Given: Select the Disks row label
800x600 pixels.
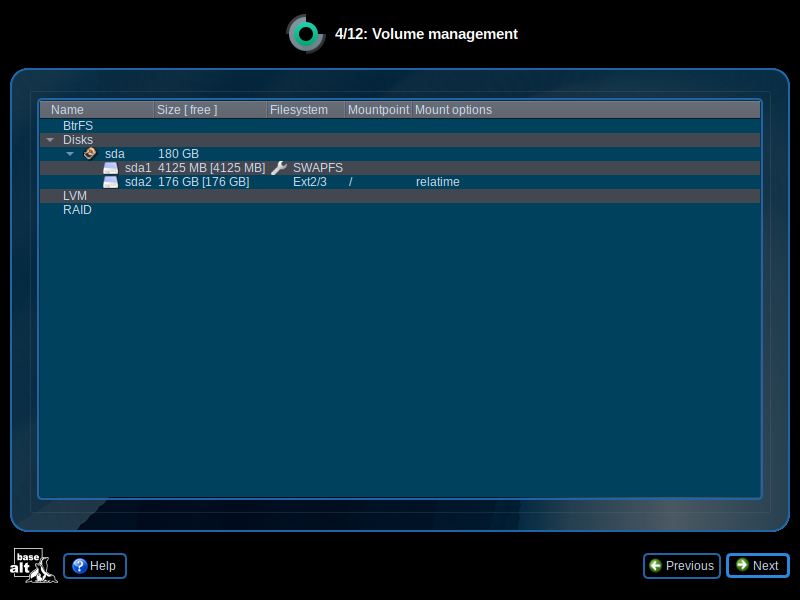Looking at the screenshot, I should [x=78, y=140].
